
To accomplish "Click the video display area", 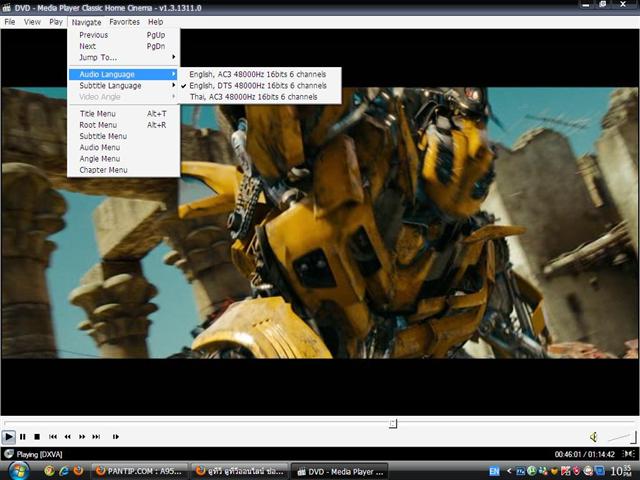I will pos(320,223).
